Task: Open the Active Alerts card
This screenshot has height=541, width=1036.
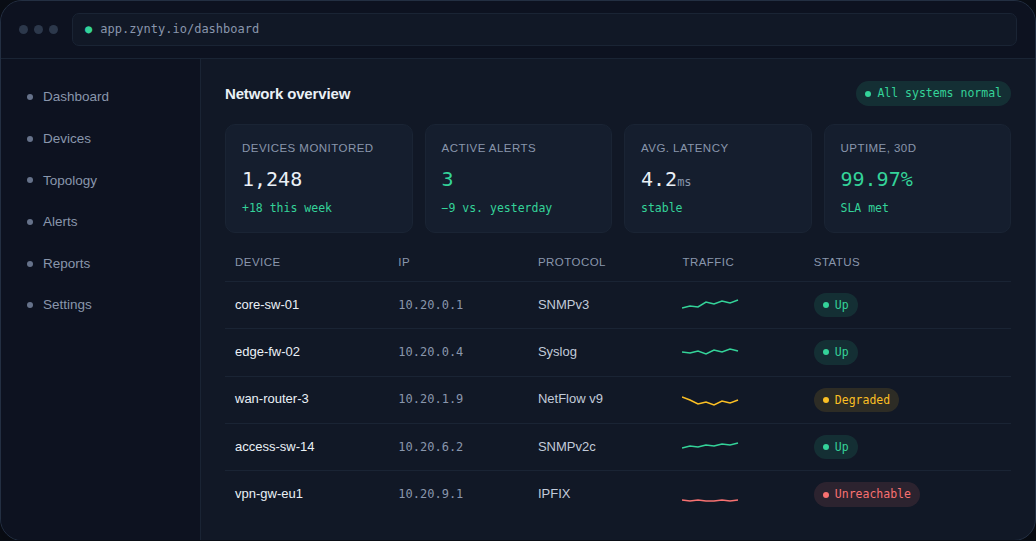Action: (x=518, y=178)
